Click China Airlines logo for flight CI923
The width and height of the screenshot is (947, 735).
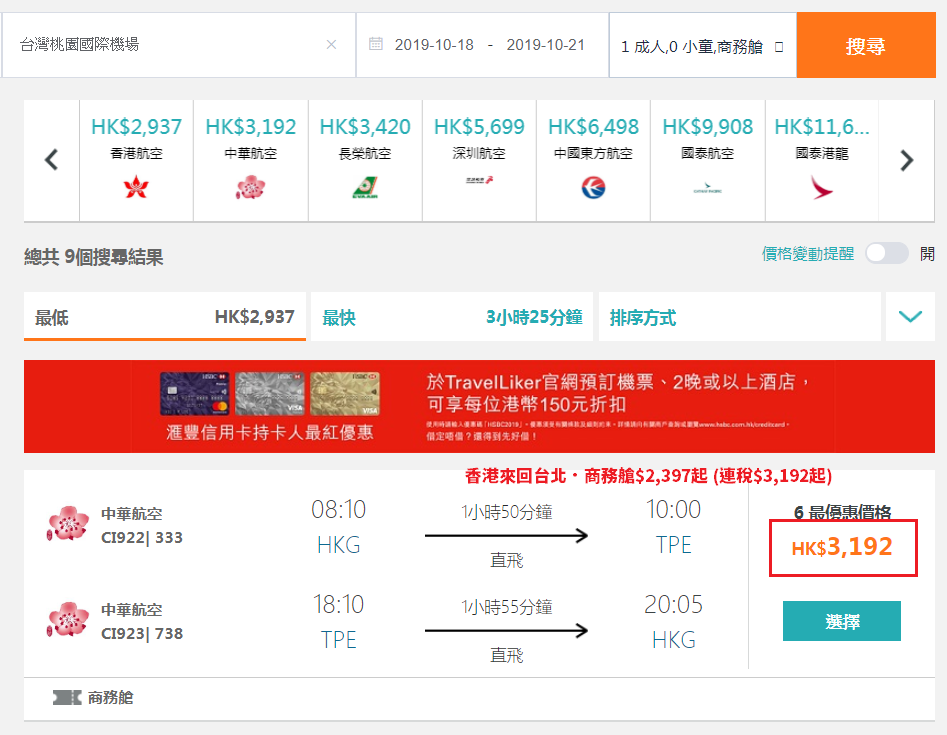point(68,619)
